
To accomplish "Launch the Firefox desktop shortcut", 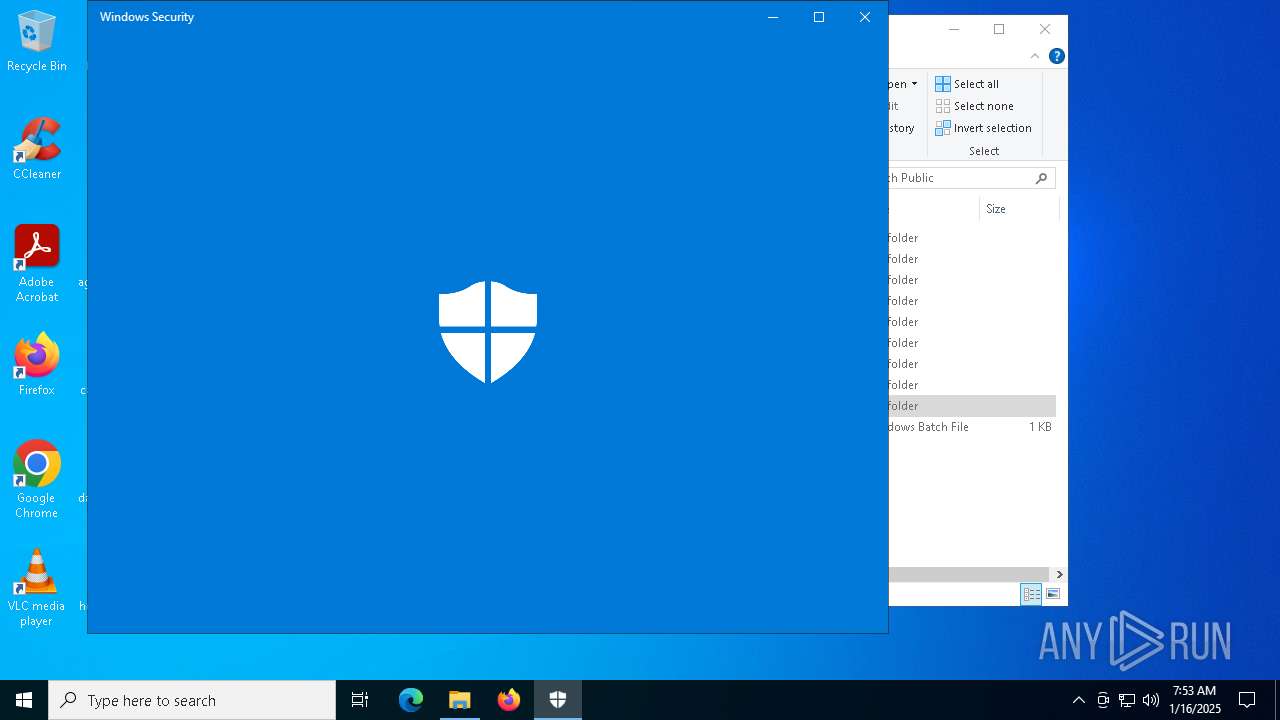I will [37, 364].
